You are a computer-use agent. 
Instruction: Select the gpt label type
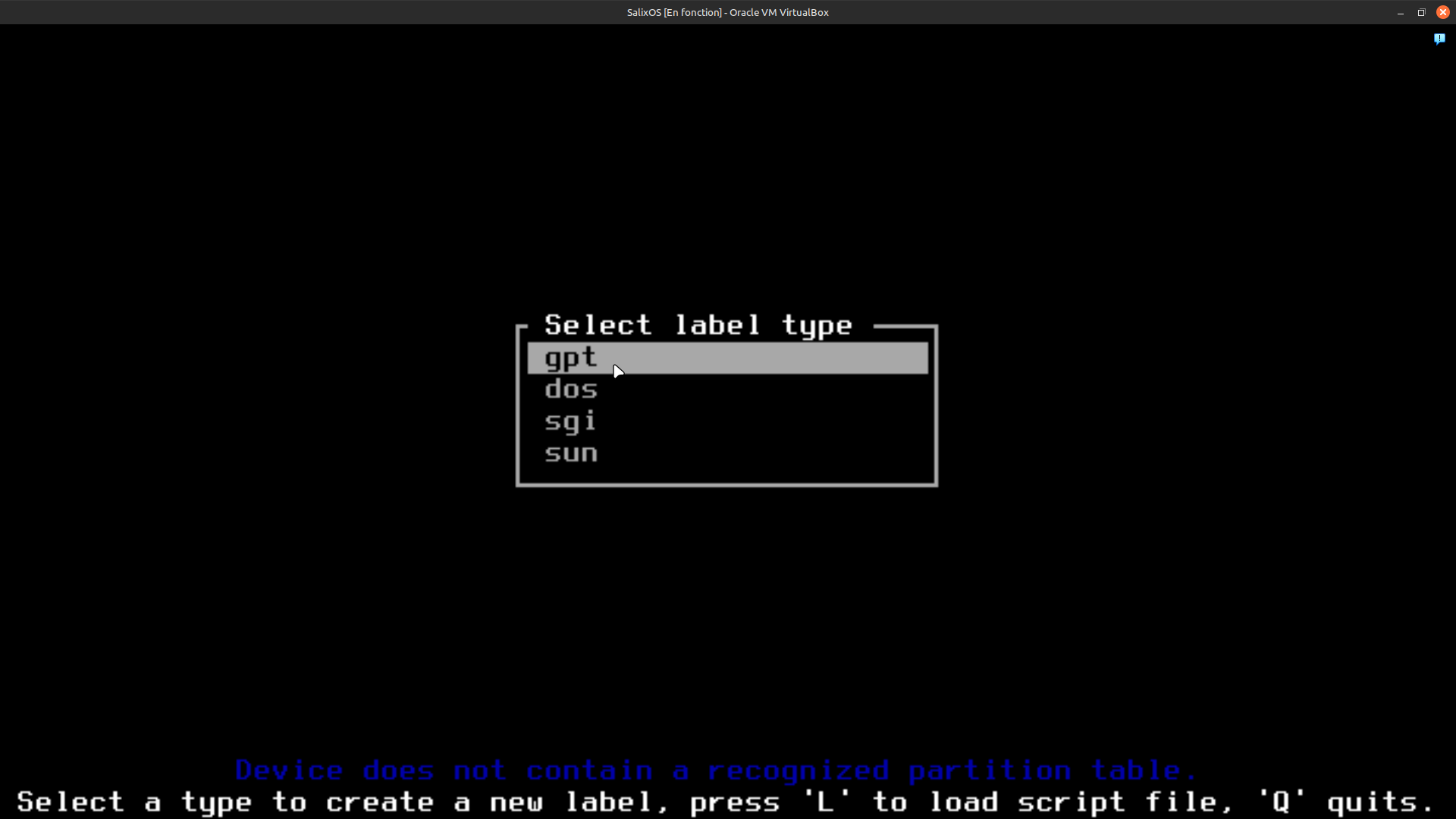click(x=571, y=358)
